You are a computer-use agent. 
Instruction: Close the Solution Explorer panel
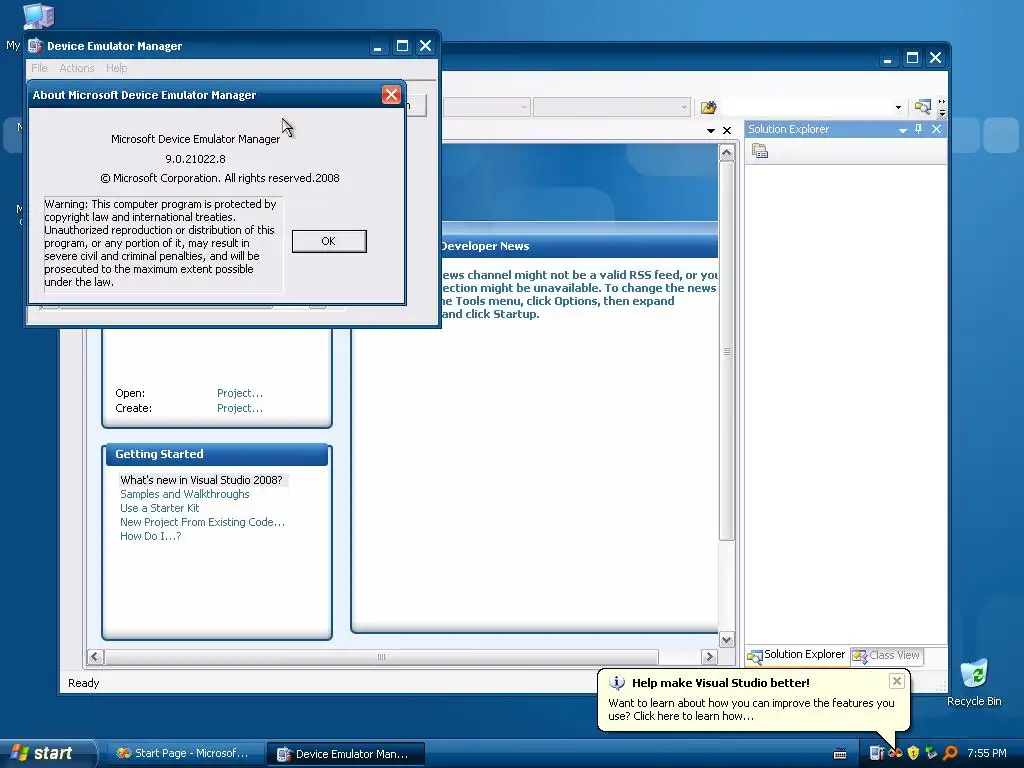[x=936, y=129]
